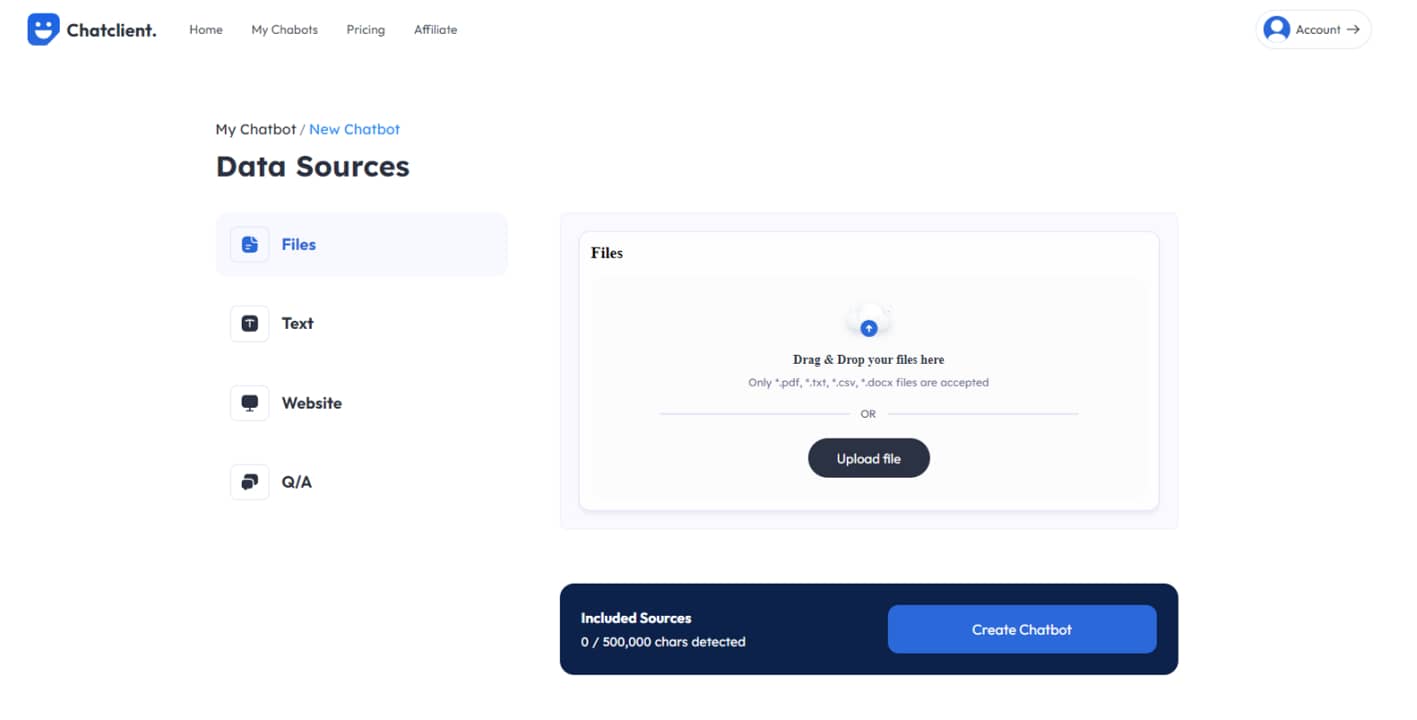This screenshot has height=720, width=1417.
Task: Visit the Affiliate page
Action: [x=435, y=30]
